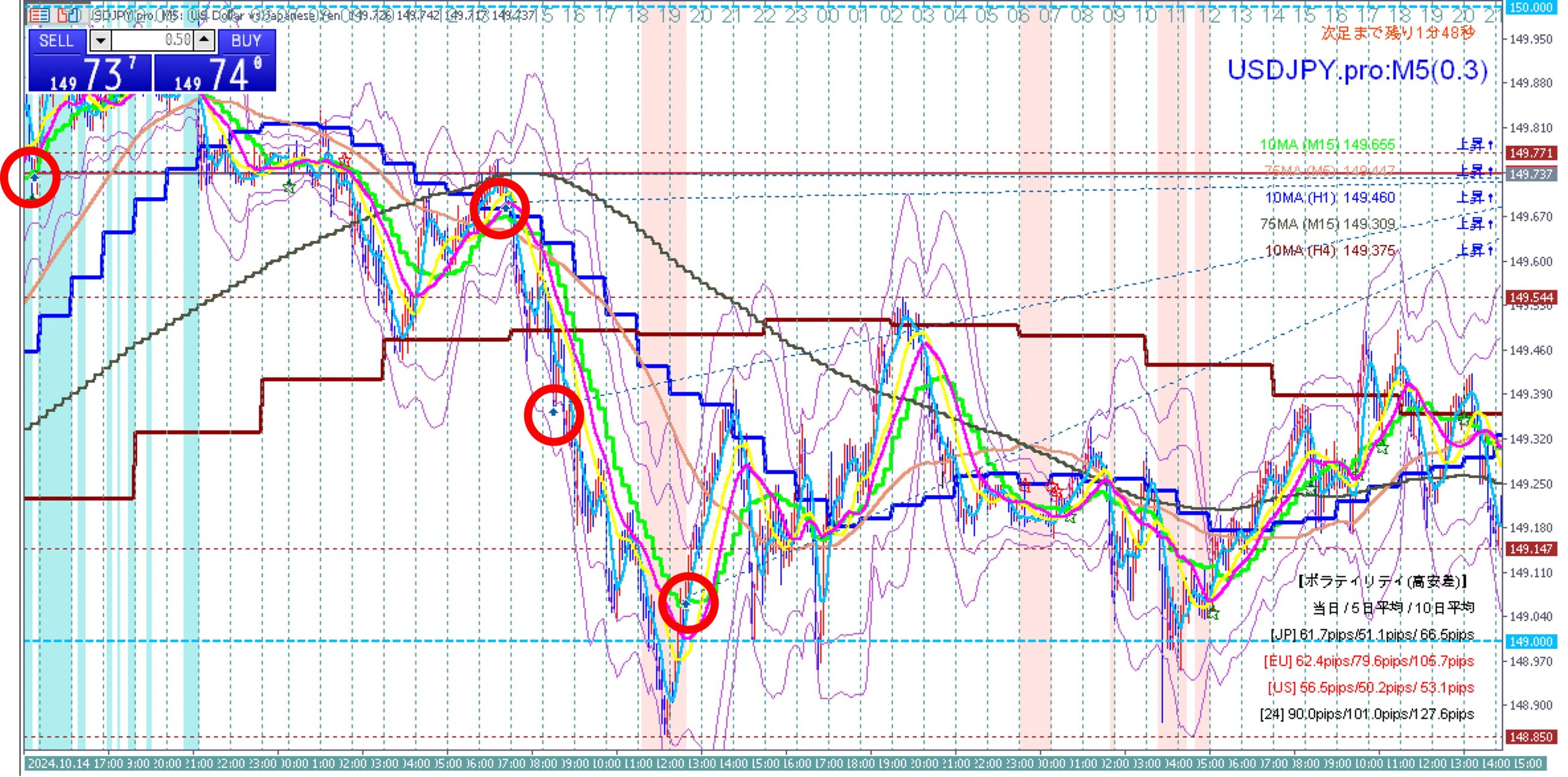Increase lot volume with the up arrow
1568x777 pixels.
point(205,41)
